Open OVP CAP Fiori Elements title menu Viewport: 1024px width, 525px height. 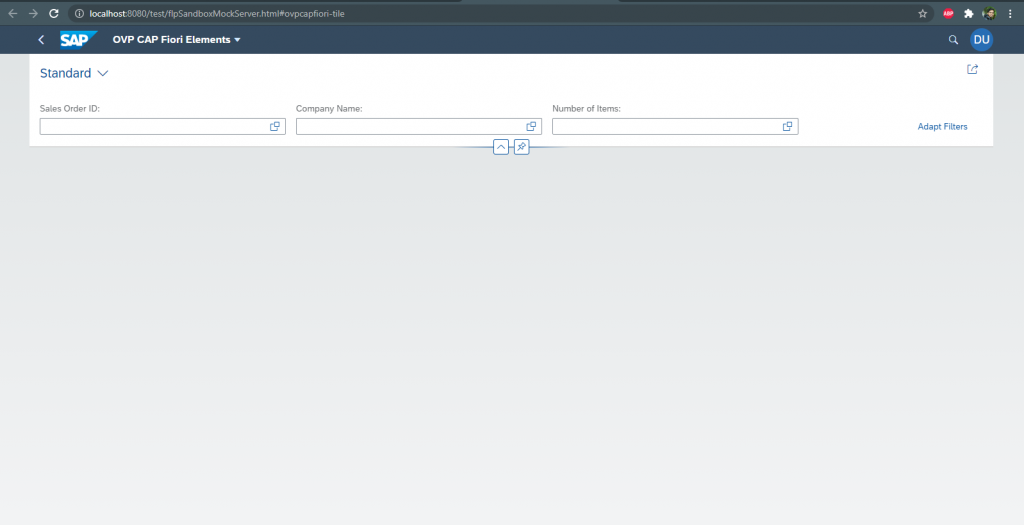pos(176,40)
